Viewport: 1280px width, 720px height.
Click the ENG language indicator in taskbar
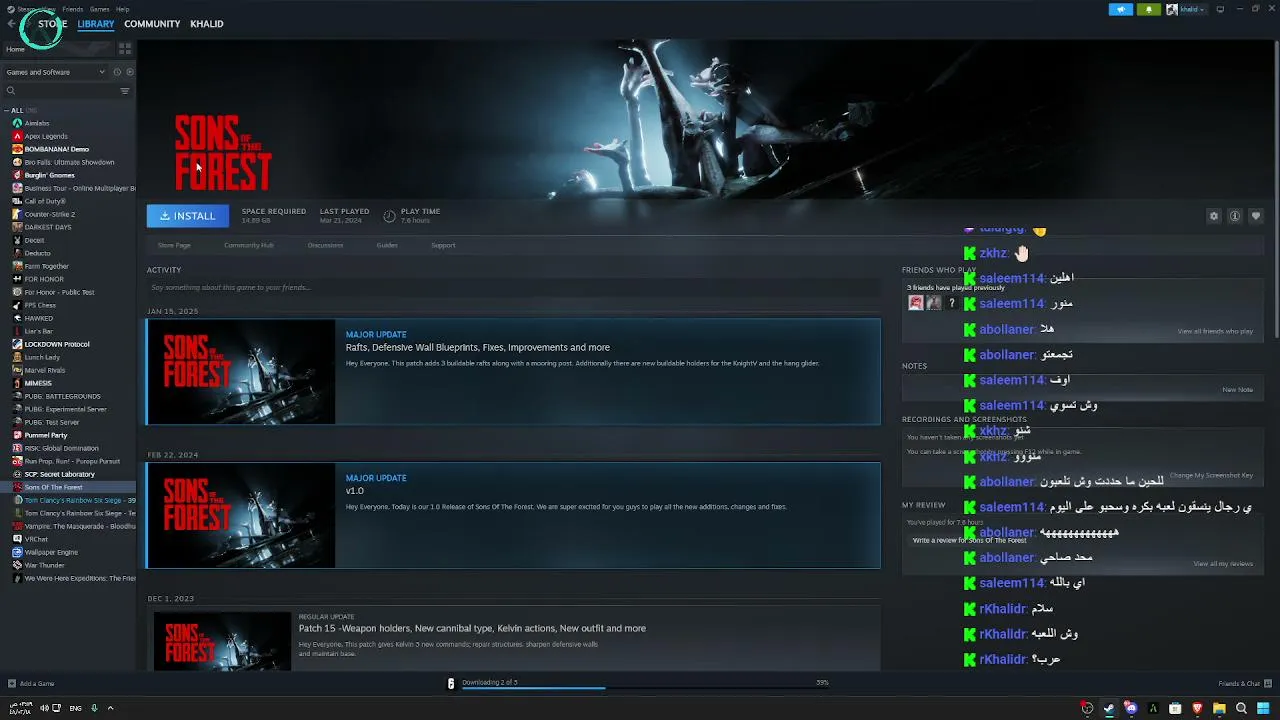coord(75,708)
